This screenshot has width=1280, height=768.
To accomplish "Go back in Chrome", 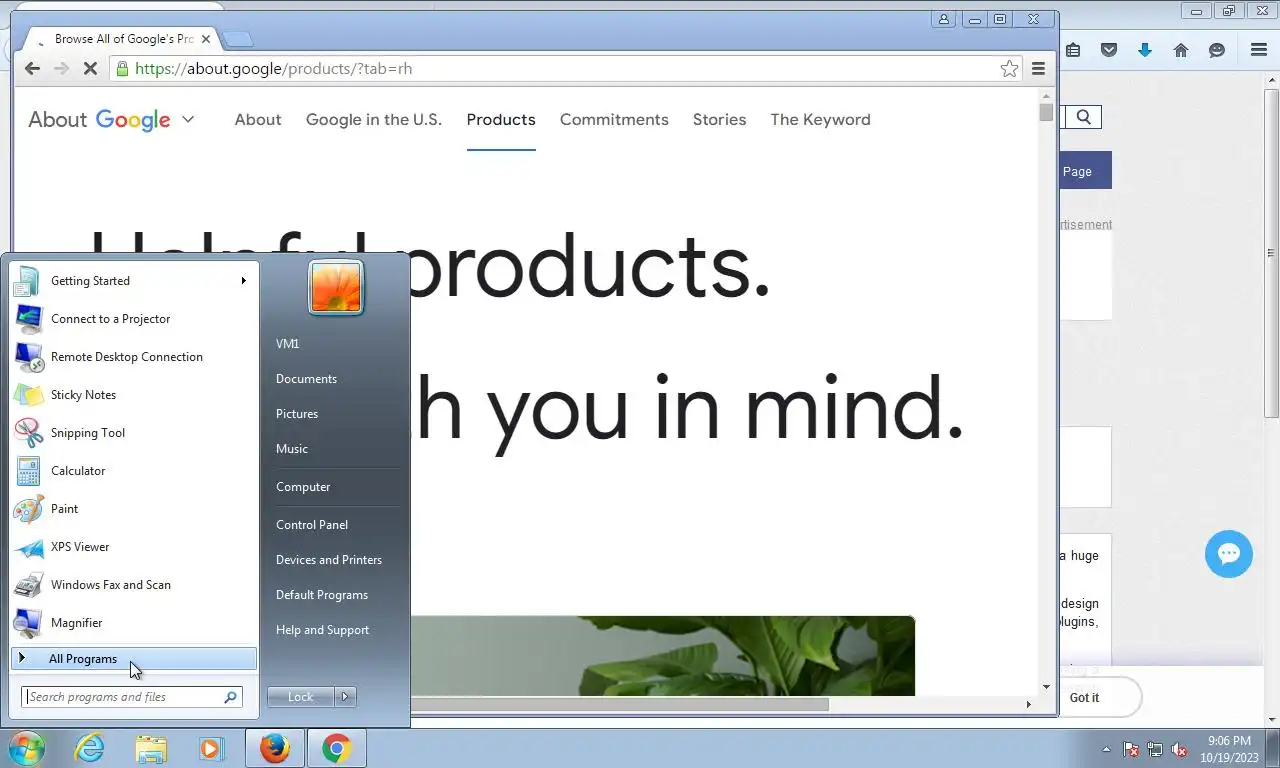I will (32, 69).
